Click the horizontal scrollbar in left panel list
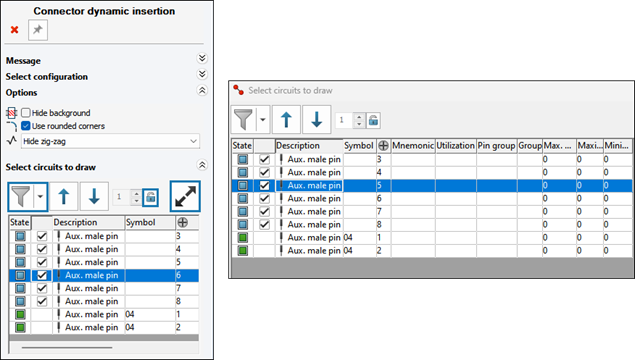This screenshot has height=360, width=635. (67, 347)
